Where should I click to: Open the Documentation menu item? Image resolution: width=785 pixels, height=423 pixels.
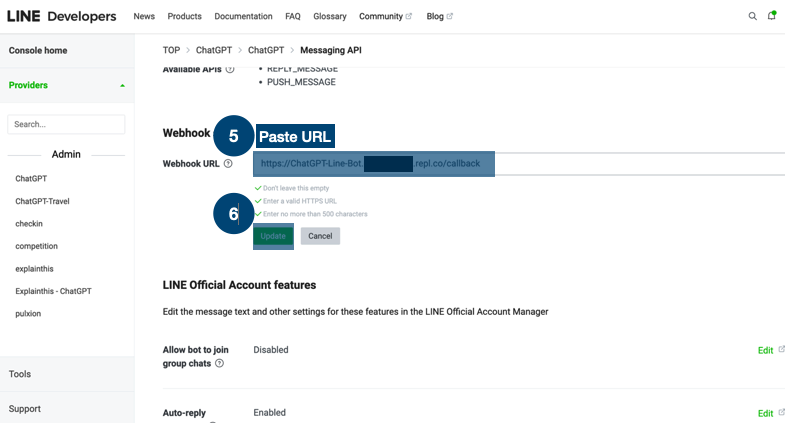[243, 16]
